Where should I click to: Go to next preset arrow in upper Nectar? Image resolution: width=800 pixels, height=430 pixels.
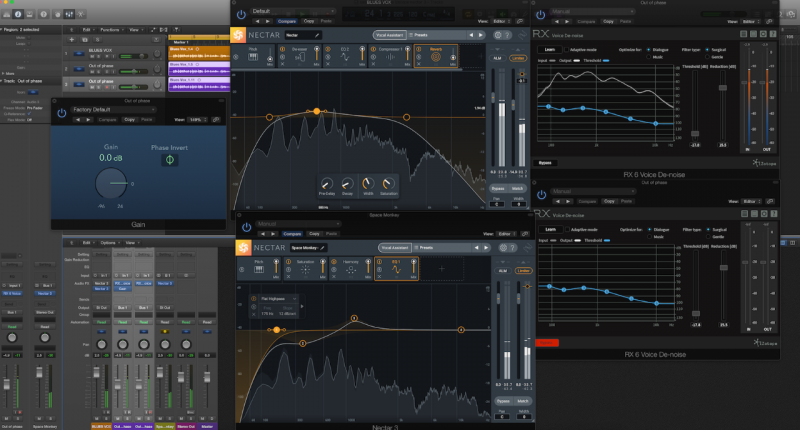pos(481,35)
